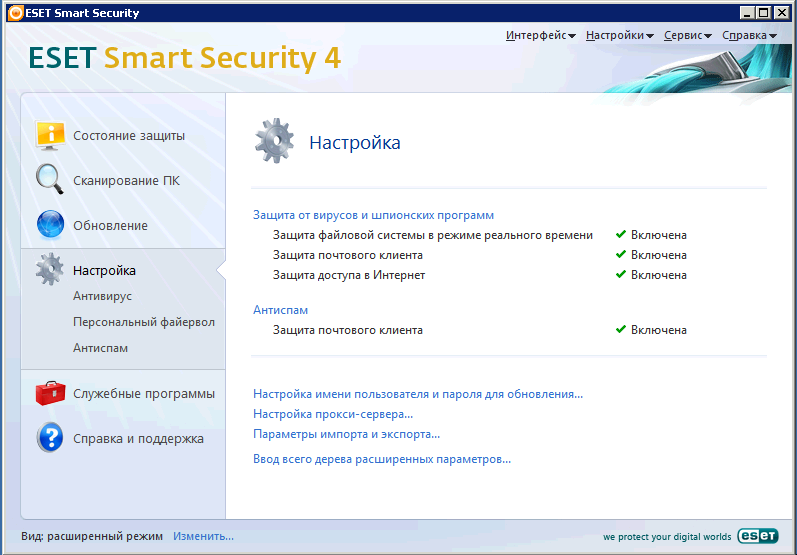Open Персональный файервол submenu item
This screenshot has height=555, width=797.
click(144, 322)
